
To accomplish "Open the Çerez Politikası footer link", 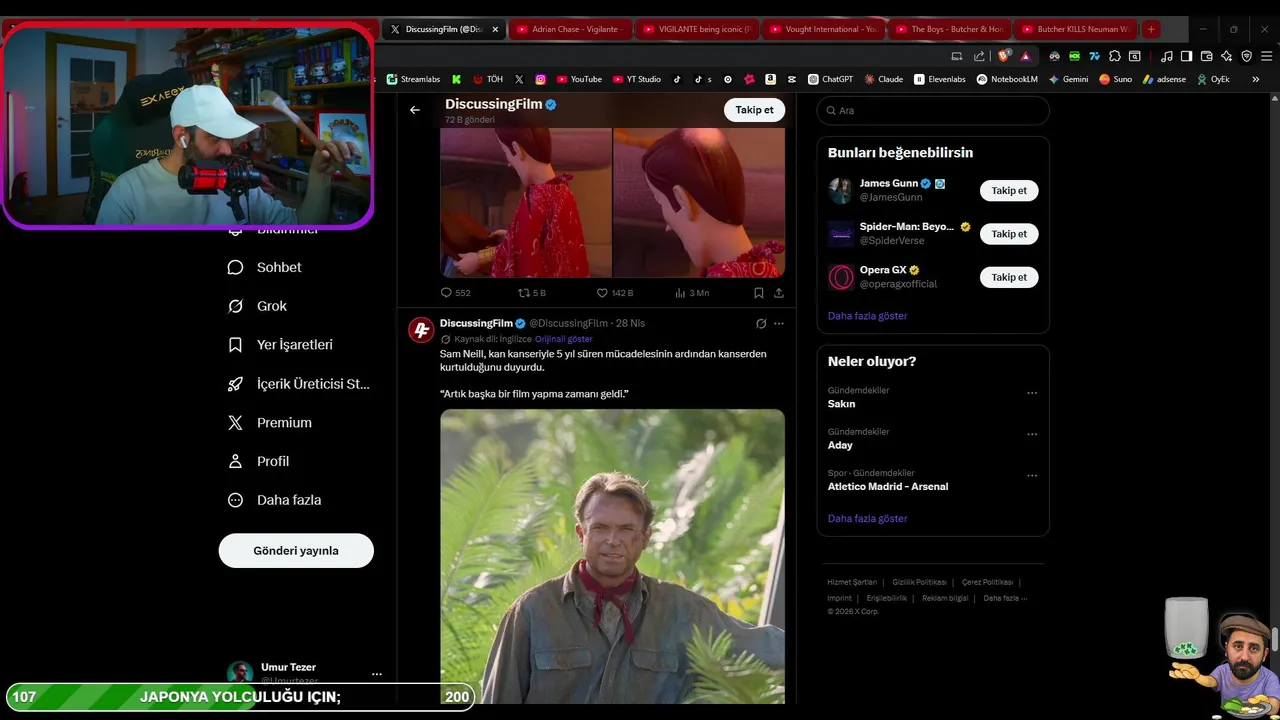I will coord(987,582).
